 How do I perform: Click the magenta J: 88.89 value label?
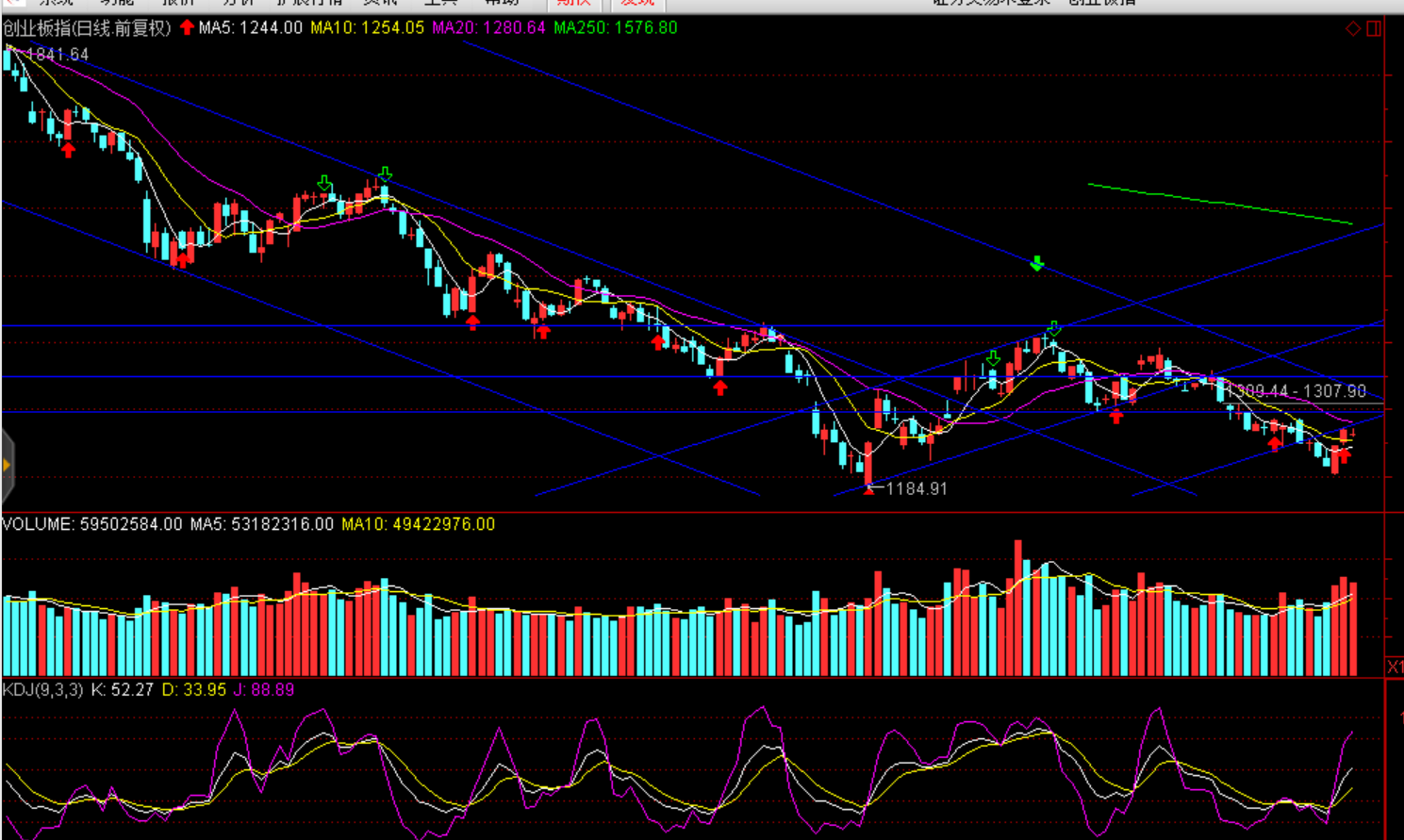click(x=264, y=690)
